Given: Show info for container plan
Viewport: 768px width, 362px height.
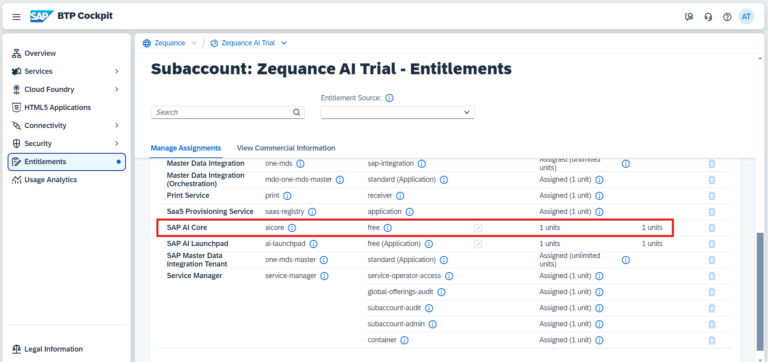Looking at the screenshot, I should click(404, 340).
